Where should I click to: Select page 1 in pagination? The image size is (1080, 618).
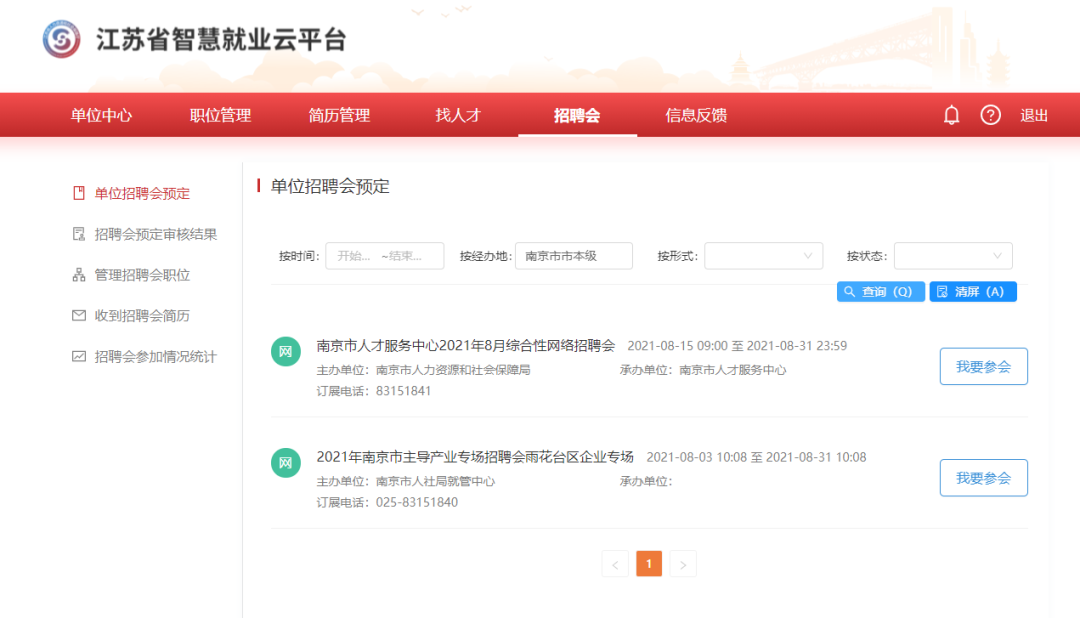(649, 564)
